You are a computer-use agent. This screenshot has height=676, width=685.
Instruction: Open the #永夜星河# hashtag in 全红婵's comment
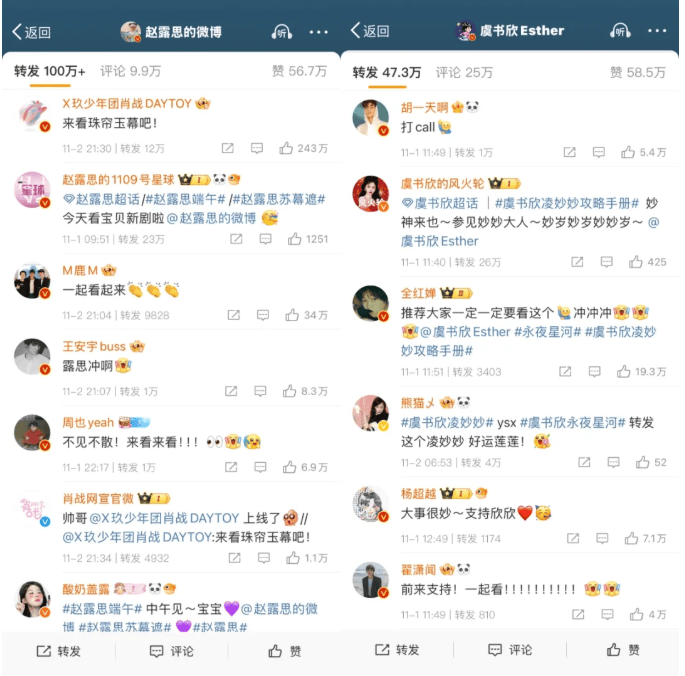(x=547, y=332)
